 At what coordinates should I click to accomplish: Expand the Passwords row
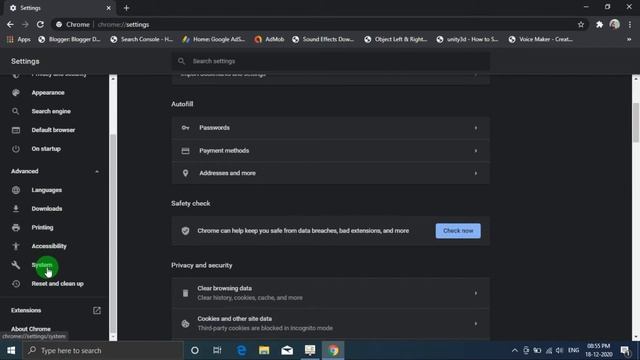coord(331,128)
